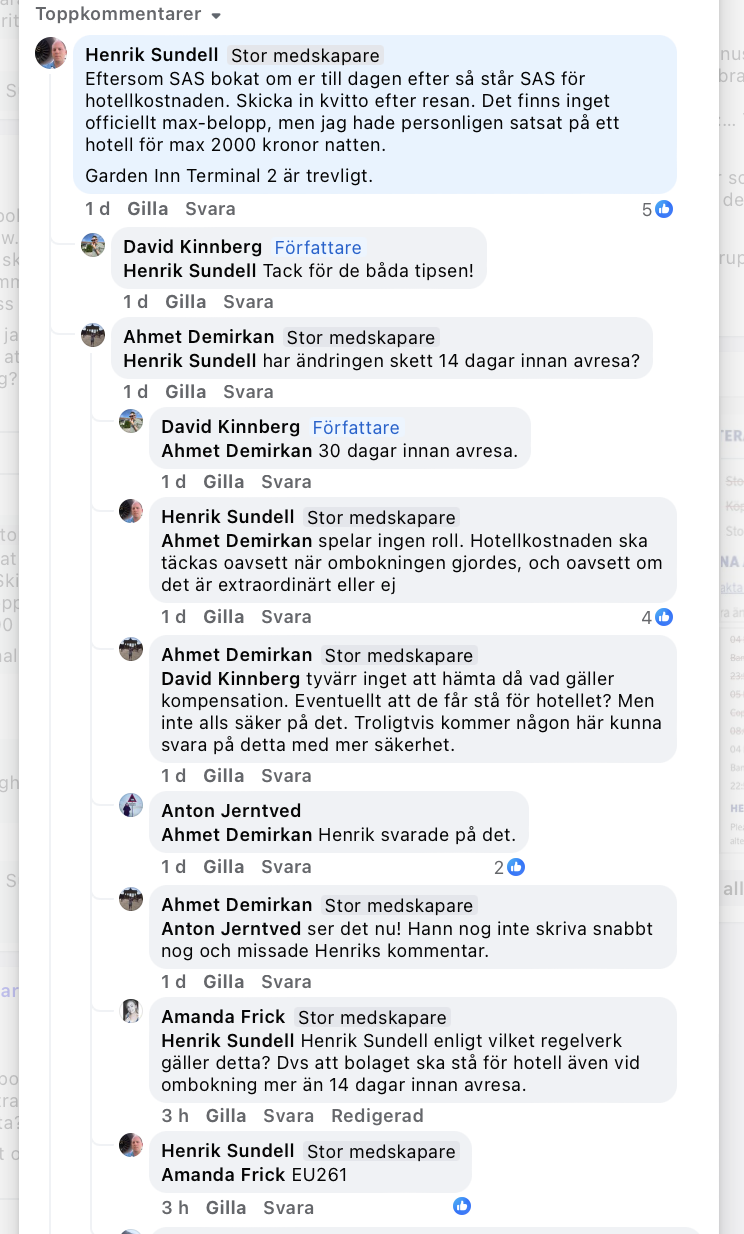
Task: Click the 4-likes thumbs-up on 'spelar ingen roll' comment
Action: point(662,617)
